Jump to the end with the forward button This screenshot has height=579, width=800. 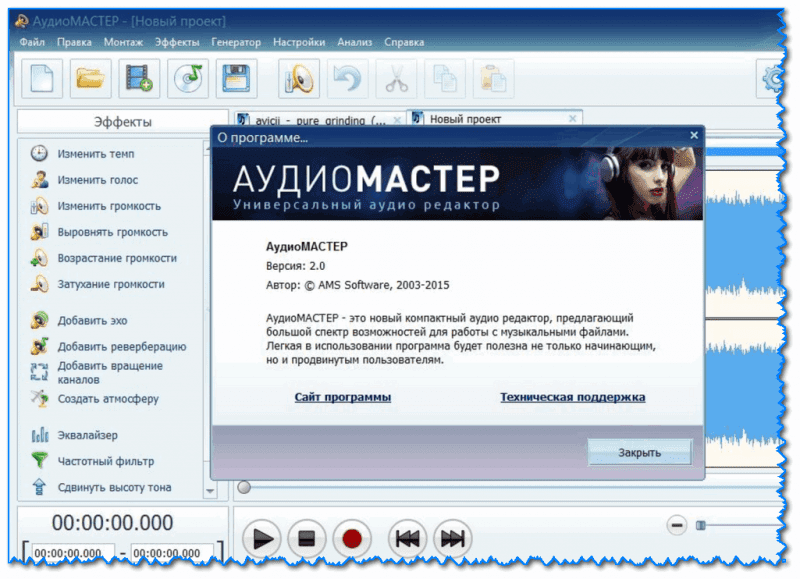point(452,538)
